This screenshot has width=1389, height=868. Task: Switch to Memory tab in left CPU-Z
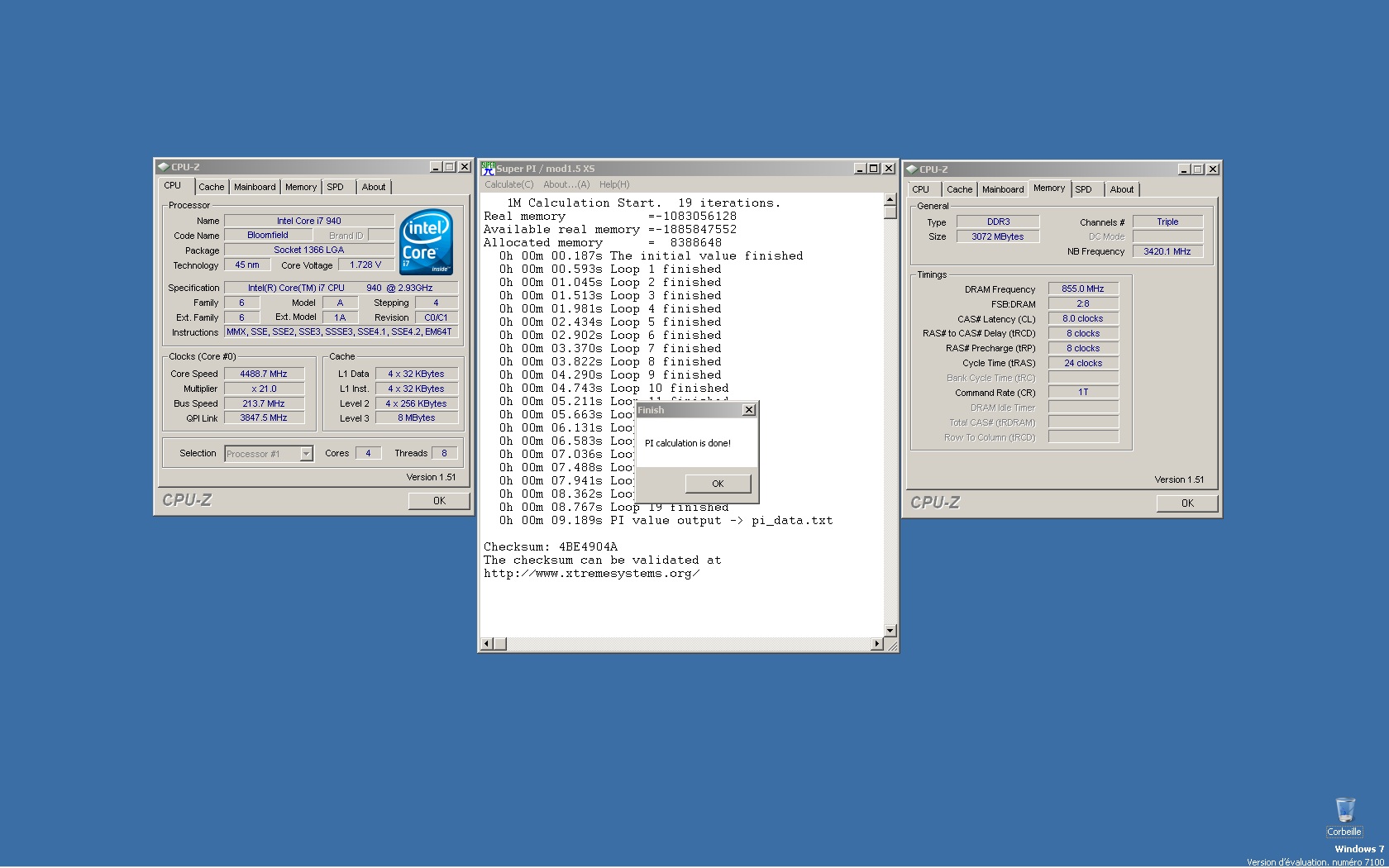(301, 187)
